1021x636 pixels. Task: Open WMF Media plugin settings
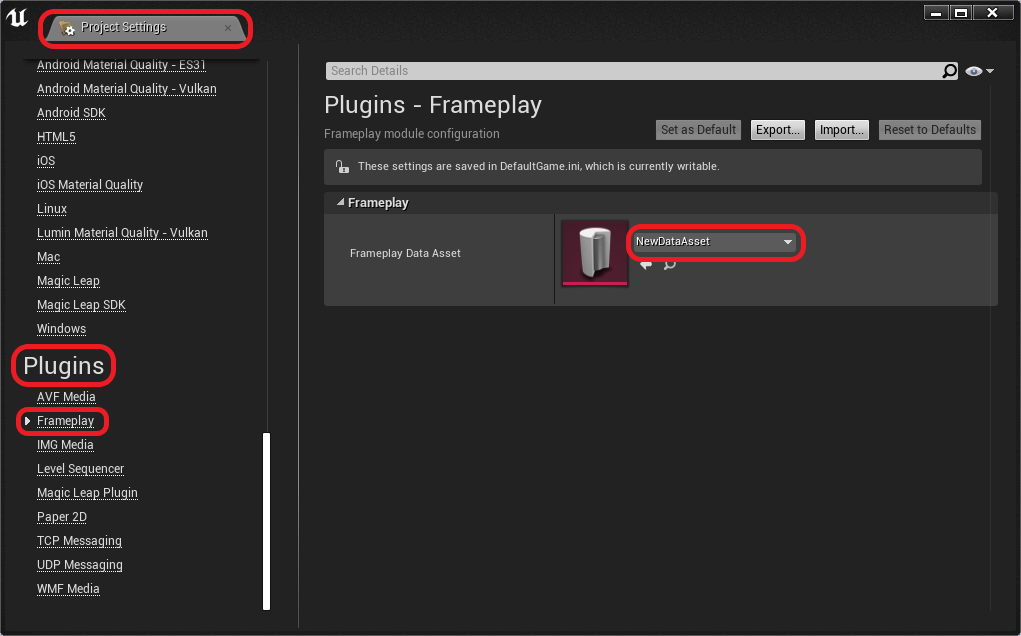pyautogui.click(x=68, y=589)
